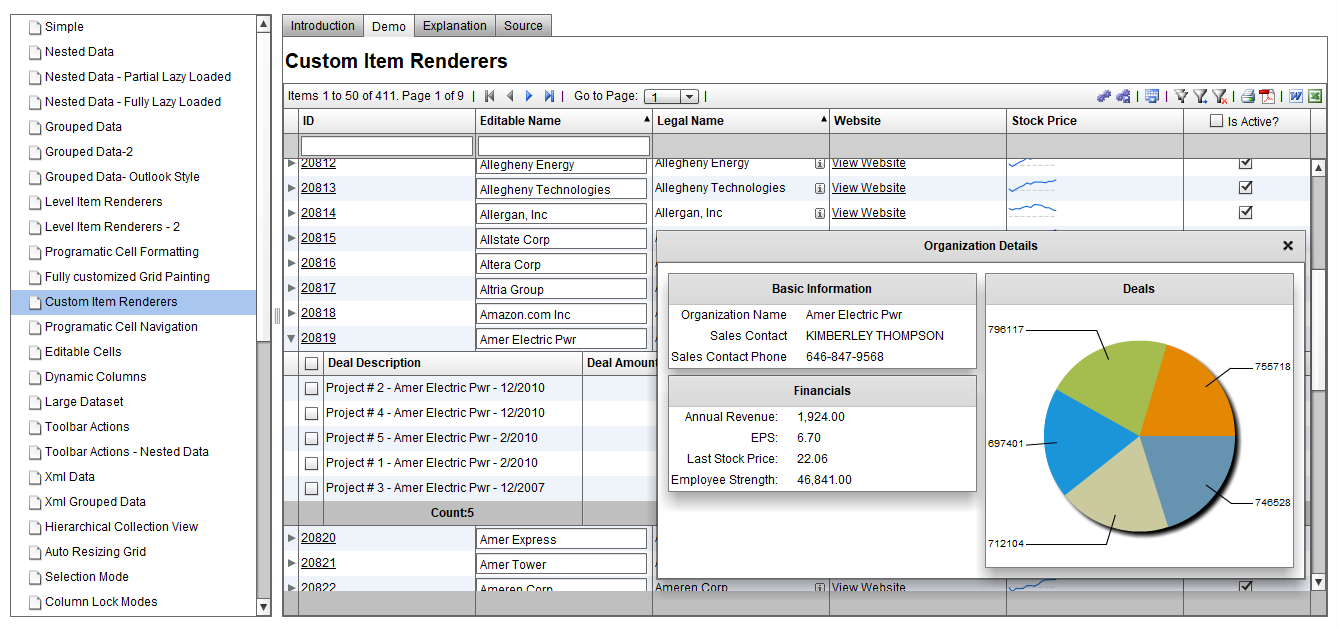Open ID link 20821
The image size is (1338, 628).
318,563
